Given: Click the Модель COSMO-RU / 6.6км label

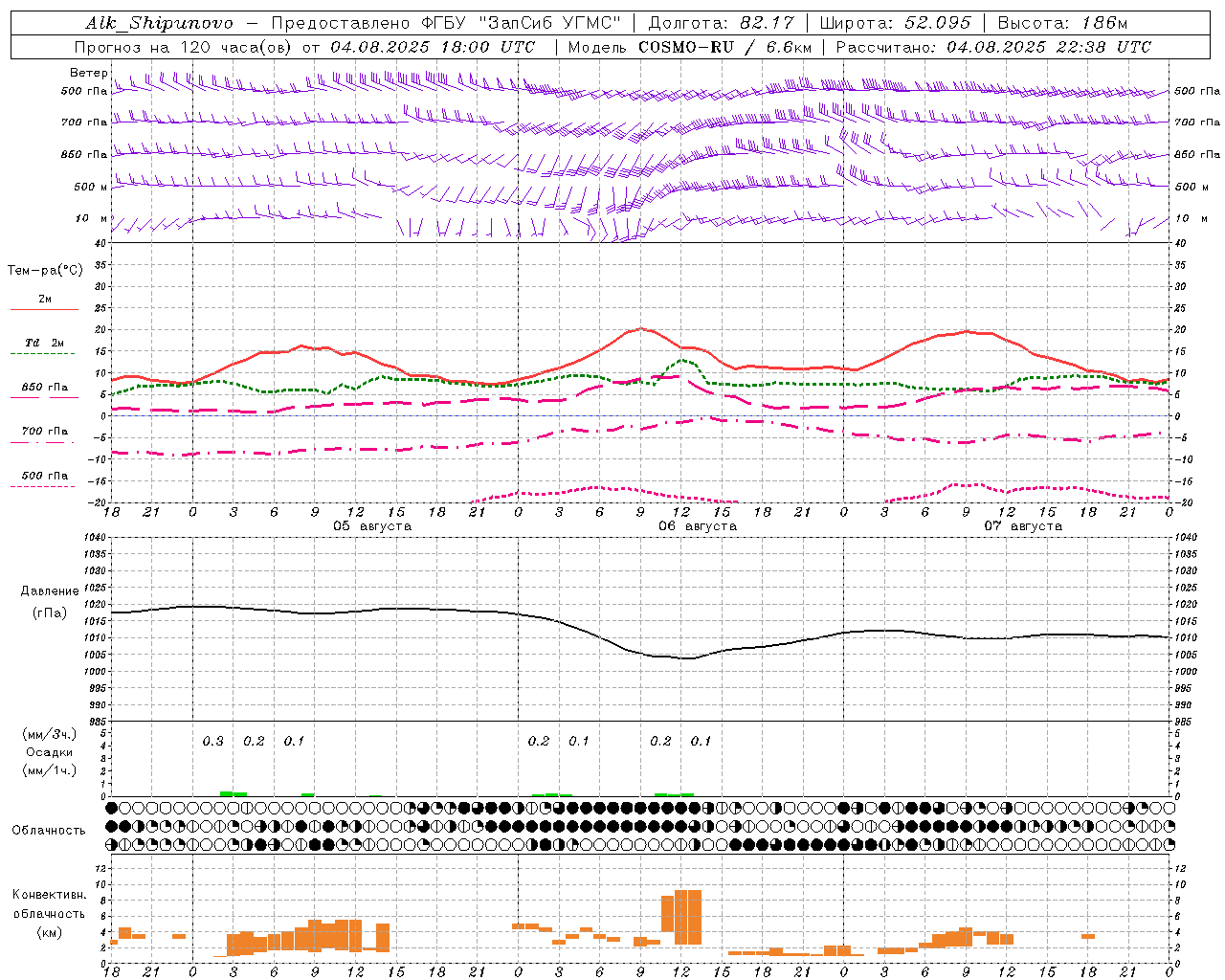Looking at the screenshot, I should [690, 47].
